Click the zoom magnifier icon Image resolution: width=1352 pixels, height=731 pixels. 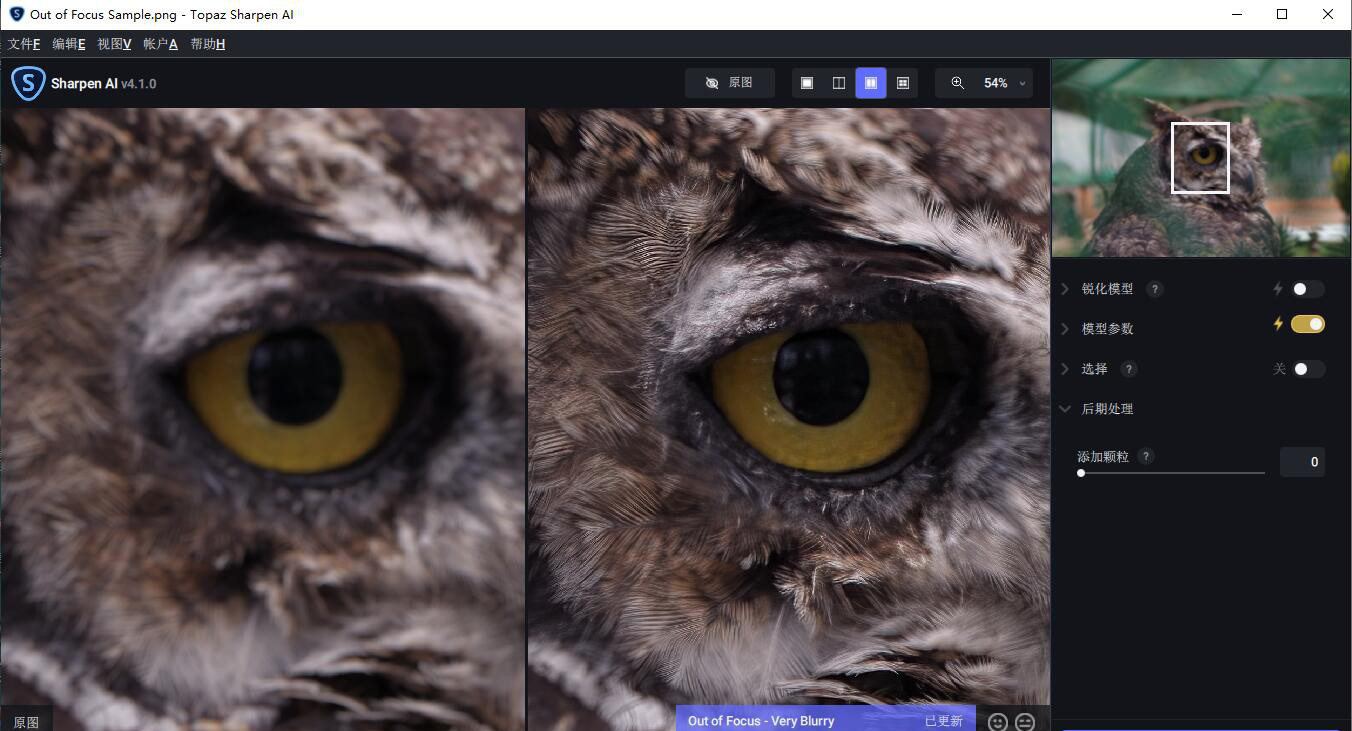958,83
